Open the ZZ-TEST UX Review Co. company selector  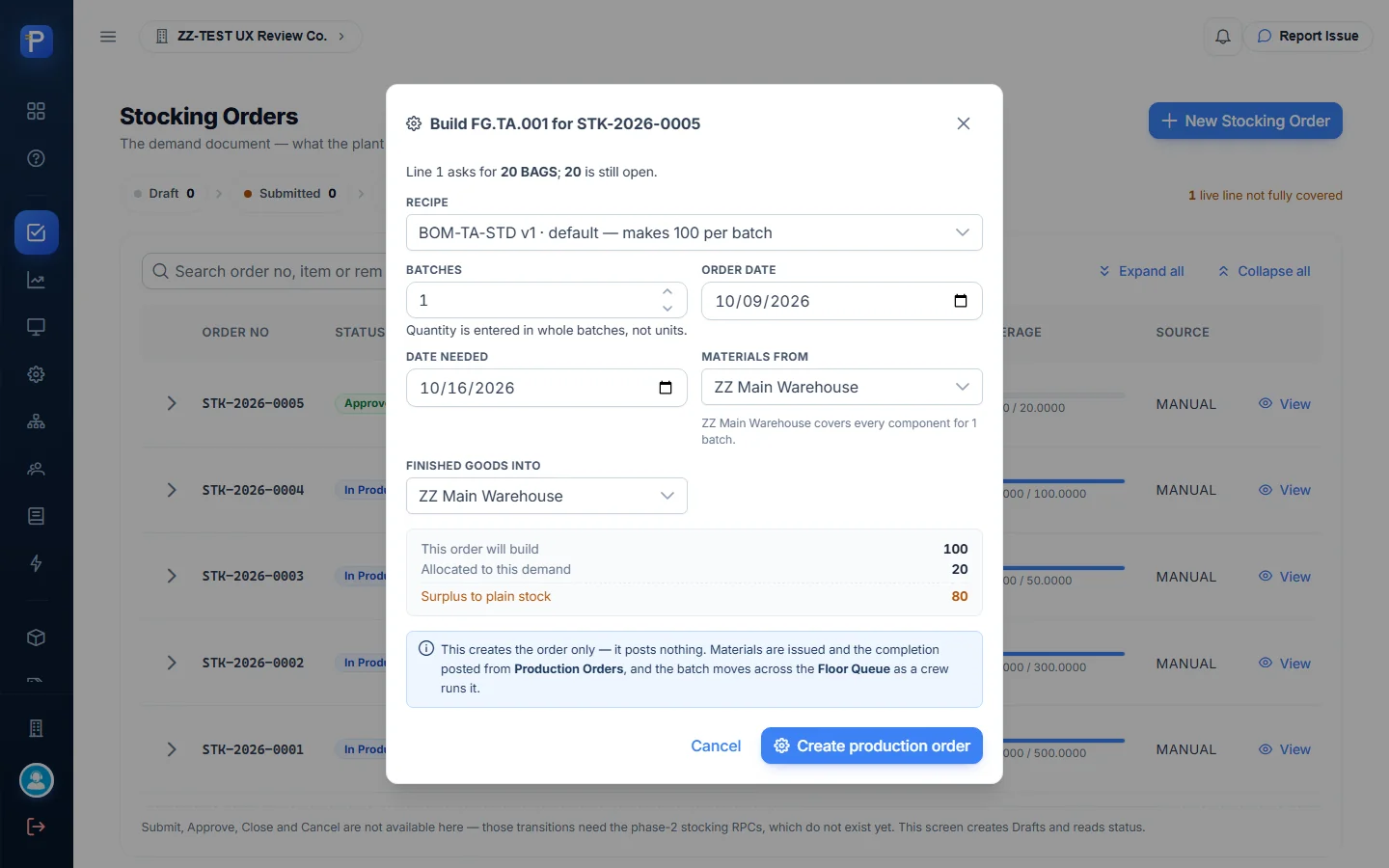pos(251,37)
